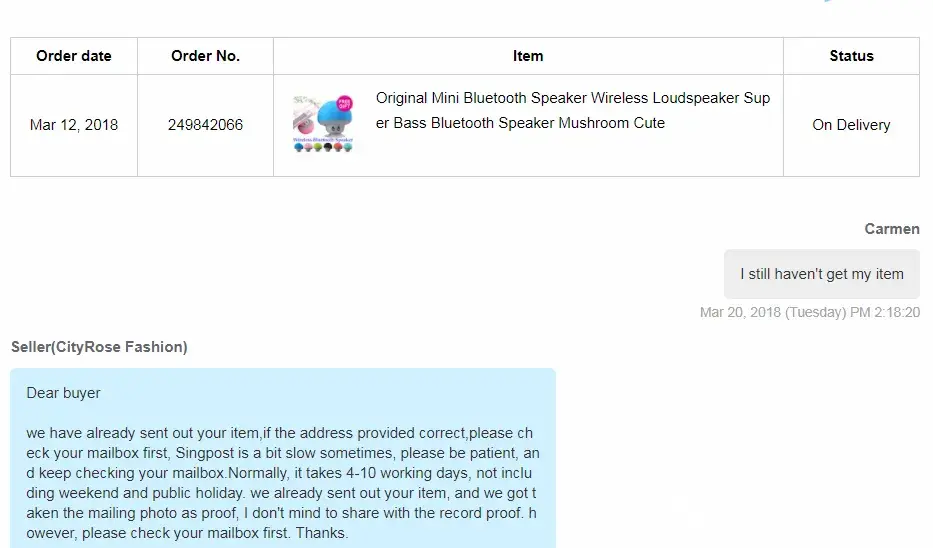This screenshot has height=548, width=933.
Task: Click the seller reply line mentioning Singpost
Action: [x=282, y=453]
